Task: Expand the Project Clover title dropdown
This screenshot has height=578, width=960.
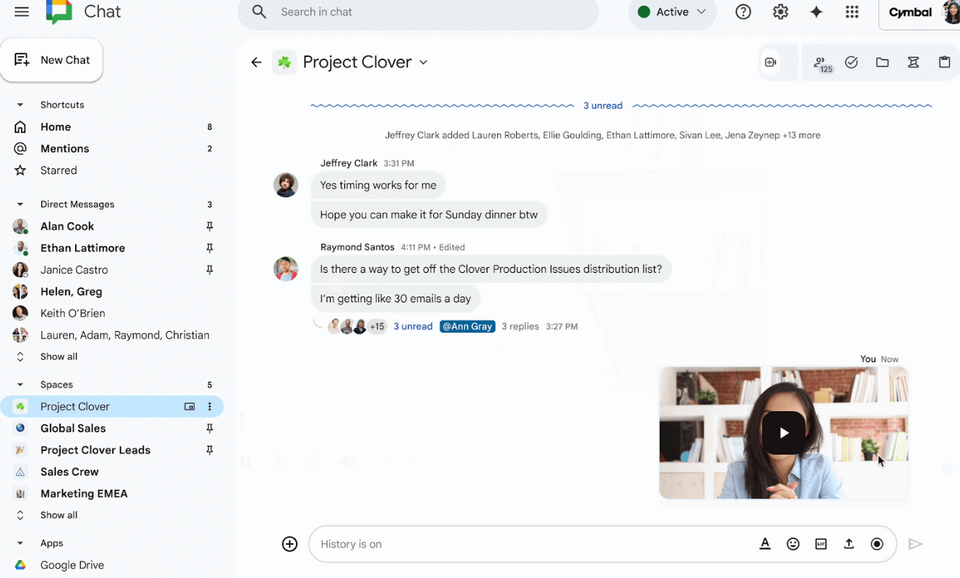Action: (x=423, y=62)
